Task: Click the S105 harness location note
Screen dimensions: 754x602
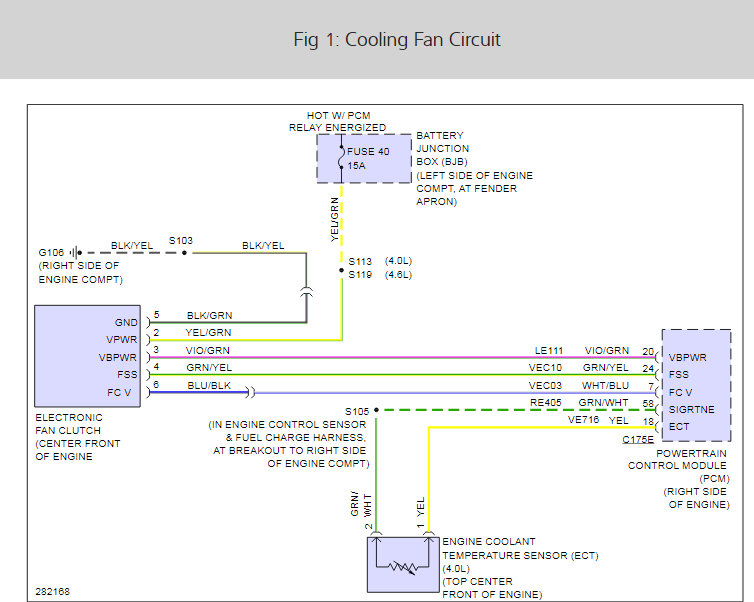Action: pos(289,444)
